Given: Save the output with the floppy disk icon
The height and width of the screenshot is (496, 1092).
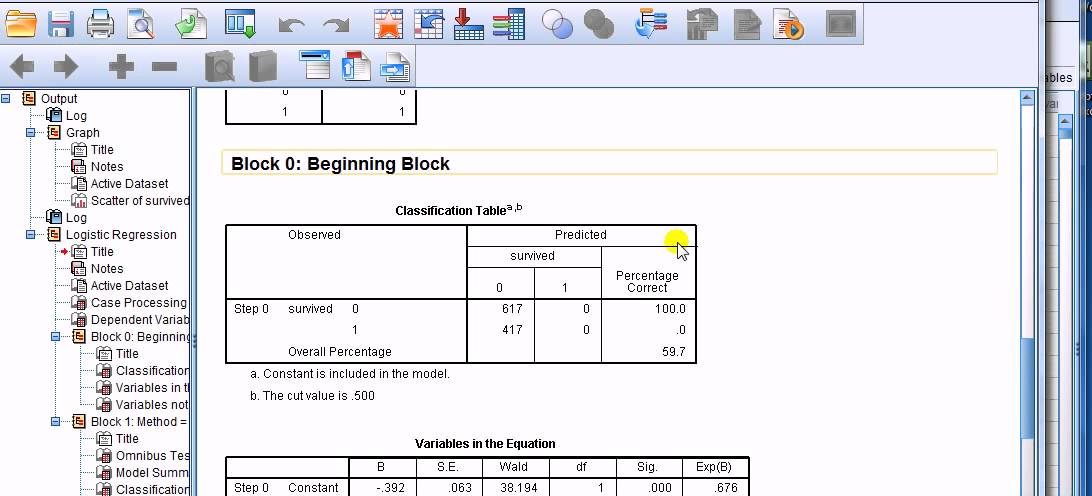Looking at the screenshot, I should click(x=61, y=24).
